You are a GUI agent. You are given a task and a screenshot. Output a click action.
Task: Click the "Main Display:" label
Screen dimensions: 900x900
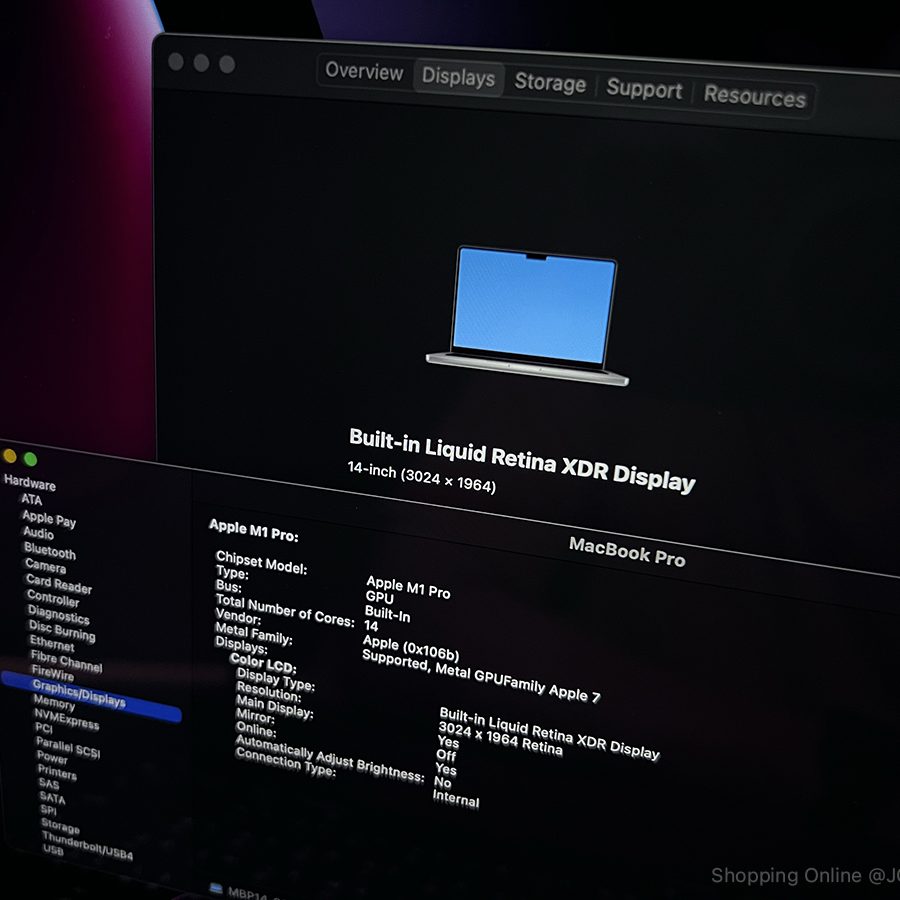click(x=274, y=707)
